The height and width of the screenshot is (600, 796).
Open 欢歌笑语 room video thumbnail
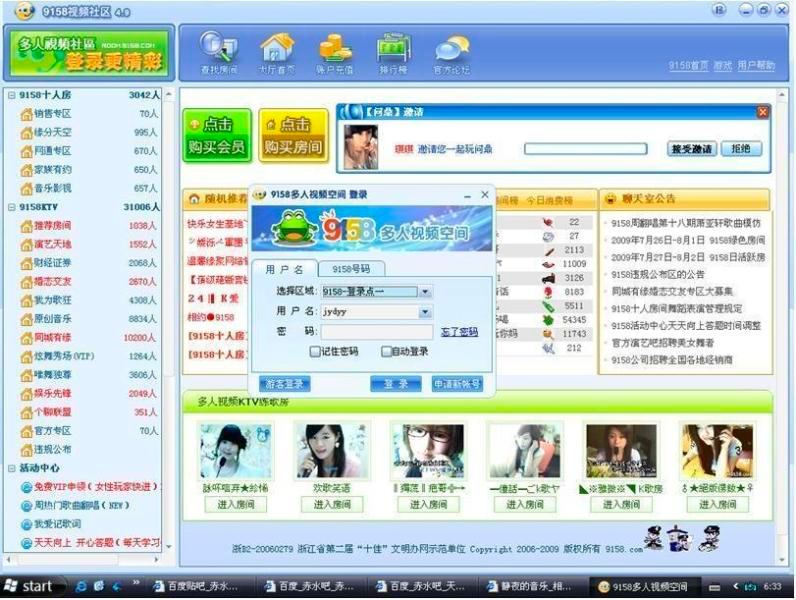[332, 451]
